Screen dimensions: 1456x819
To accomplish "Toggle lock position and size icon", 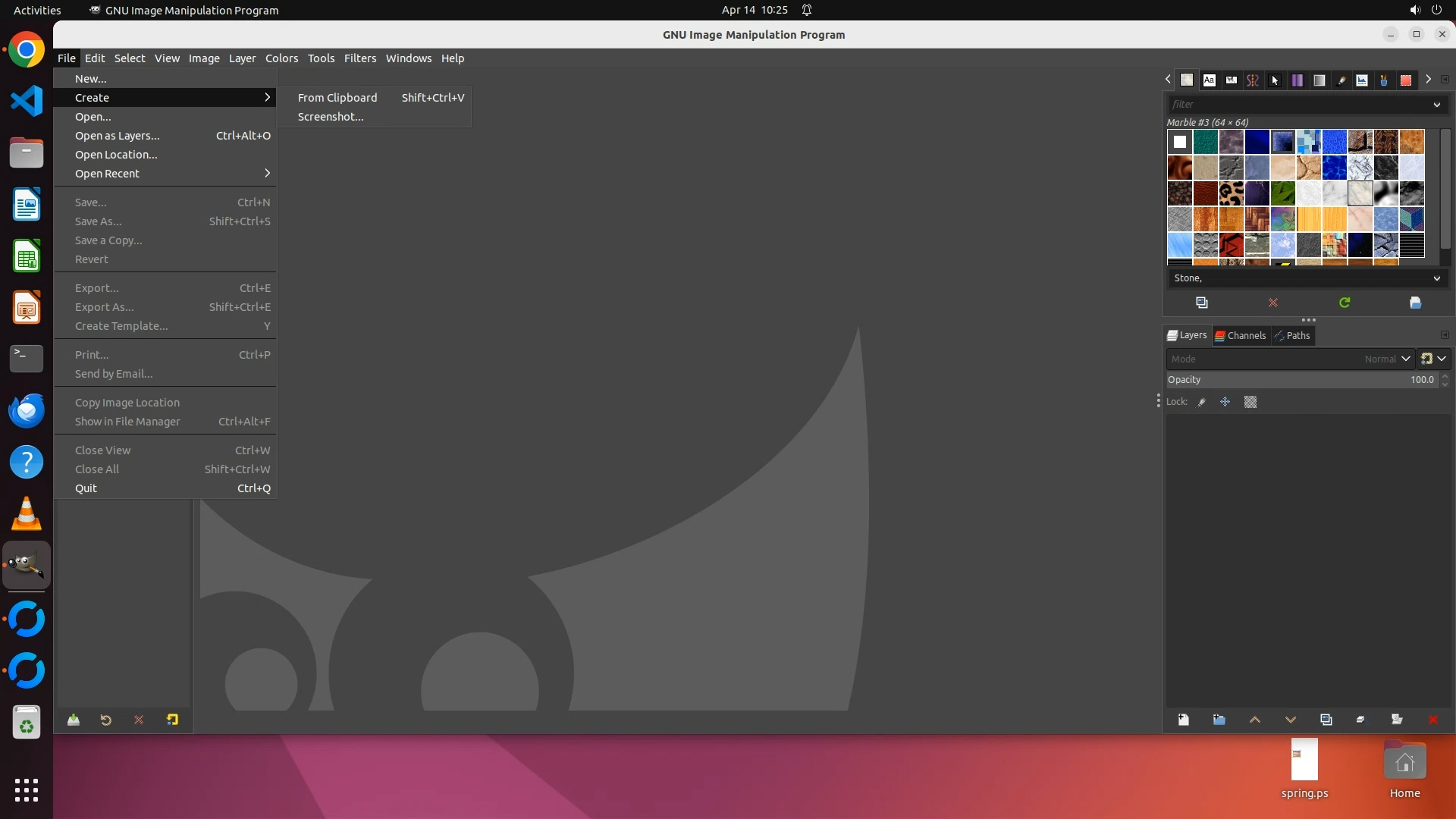I will click(1225, 402).
